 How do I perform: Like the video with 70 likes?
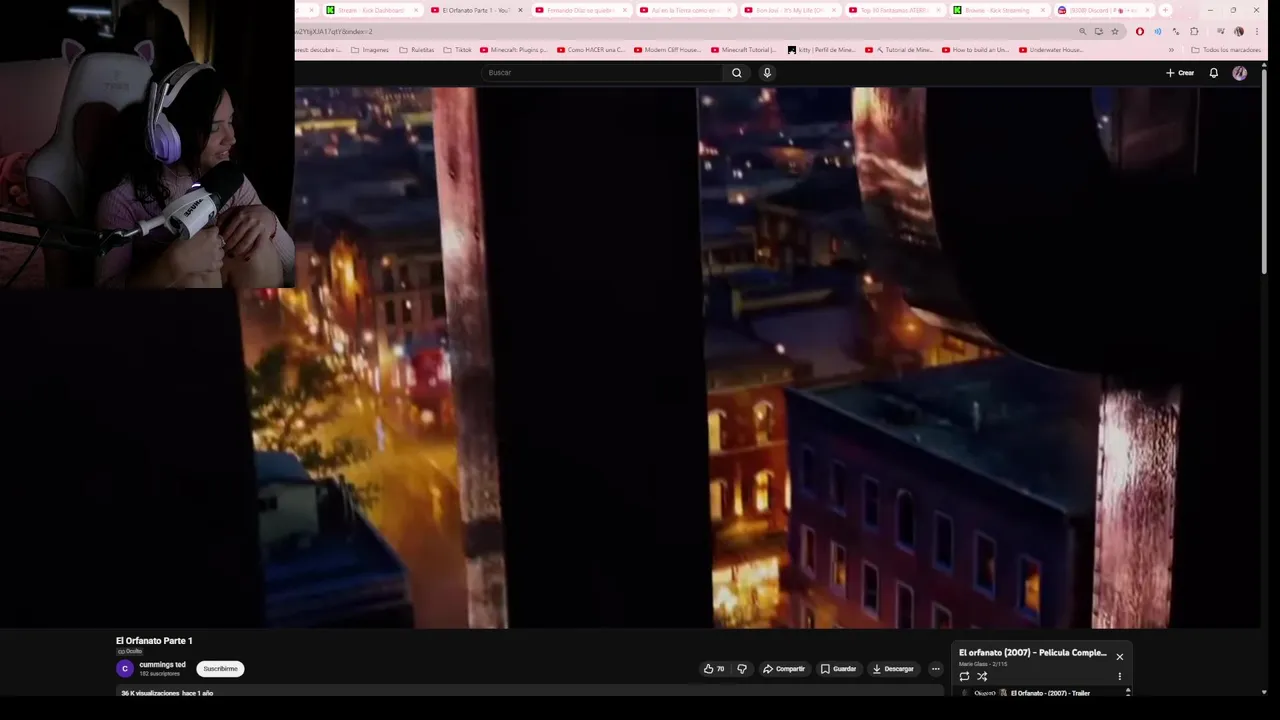click(714, 669)
